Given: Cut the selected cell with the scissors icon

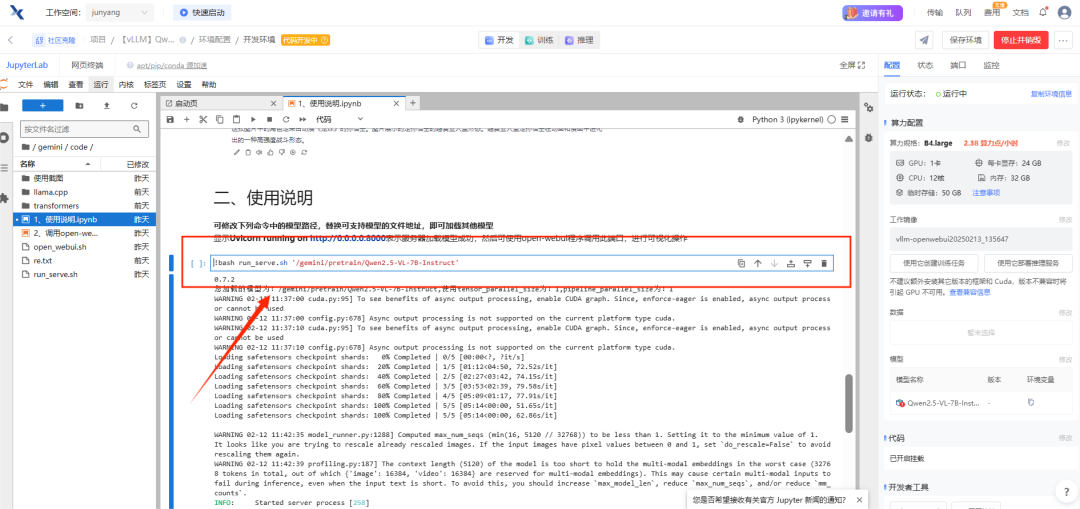Looking at the screenshot, I should click(203, 119).
